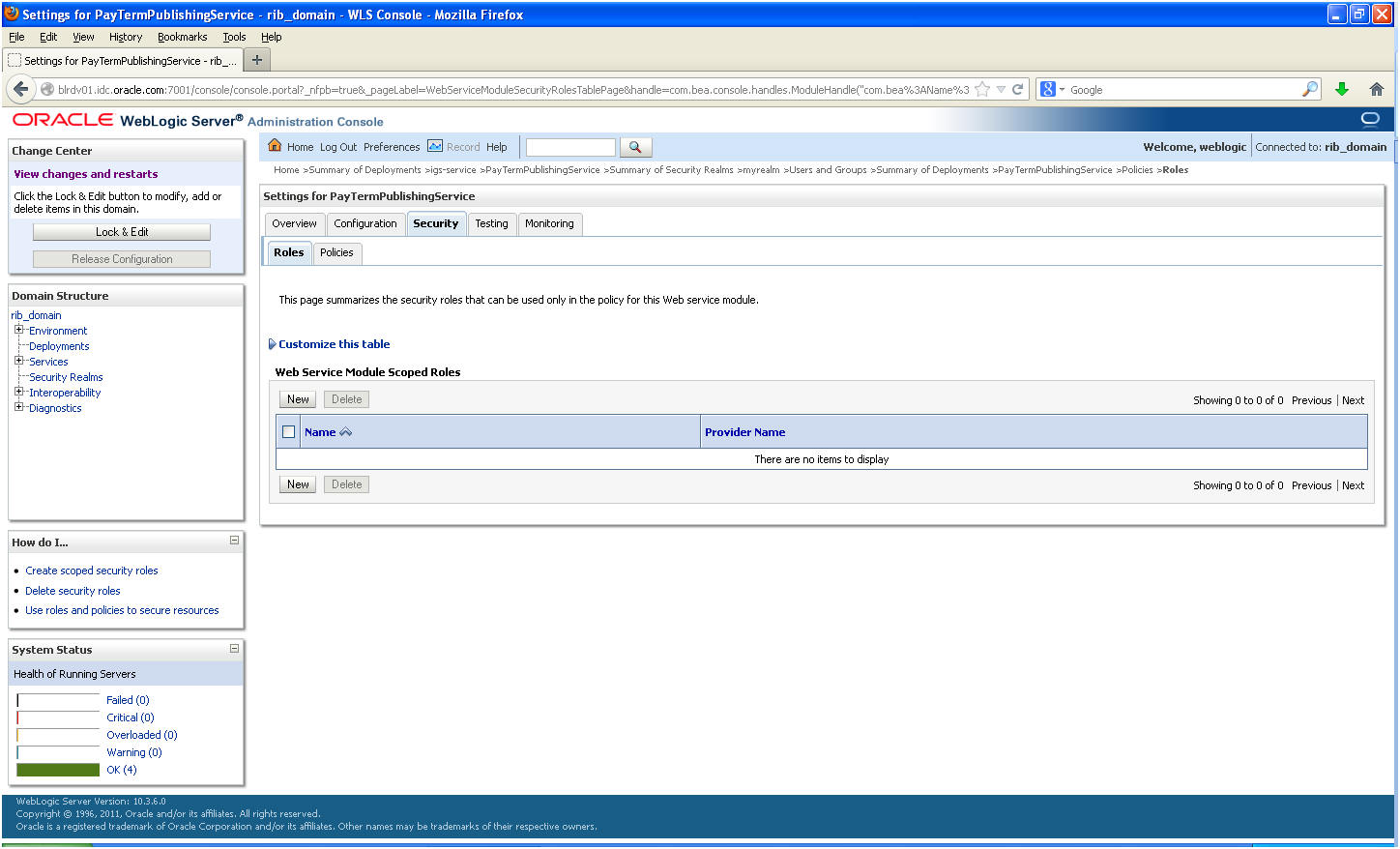Click Delete below the roles table

click(x=346, y=484)
